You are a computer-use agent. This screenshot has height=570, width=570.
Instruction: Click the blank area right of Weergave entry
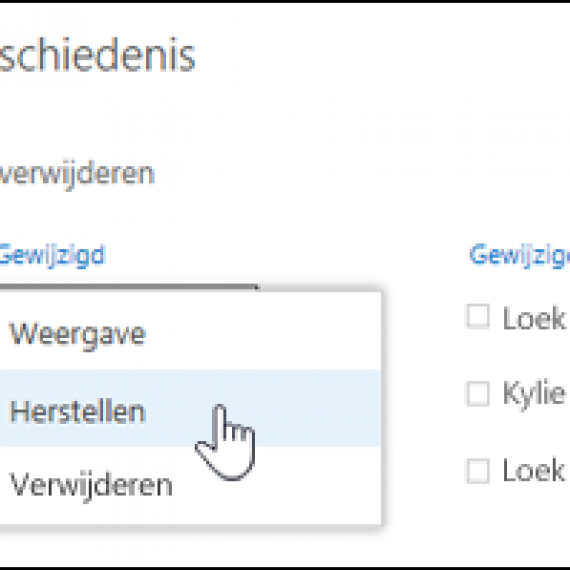pyautogui.click(x=264, y=334)
